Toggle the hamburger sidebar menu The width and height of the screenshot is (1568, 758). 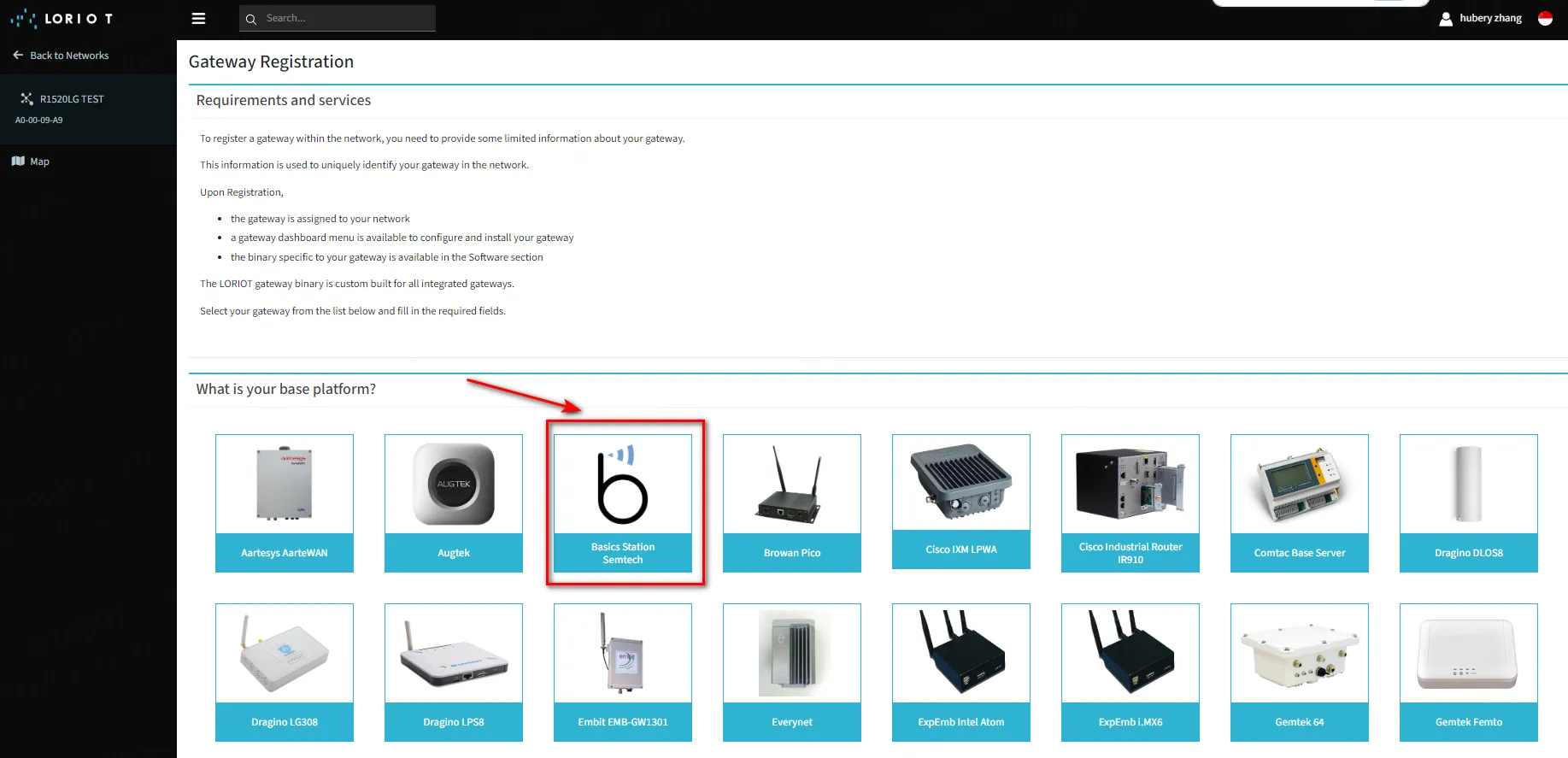pyautogui.click(x=198, y=19)
